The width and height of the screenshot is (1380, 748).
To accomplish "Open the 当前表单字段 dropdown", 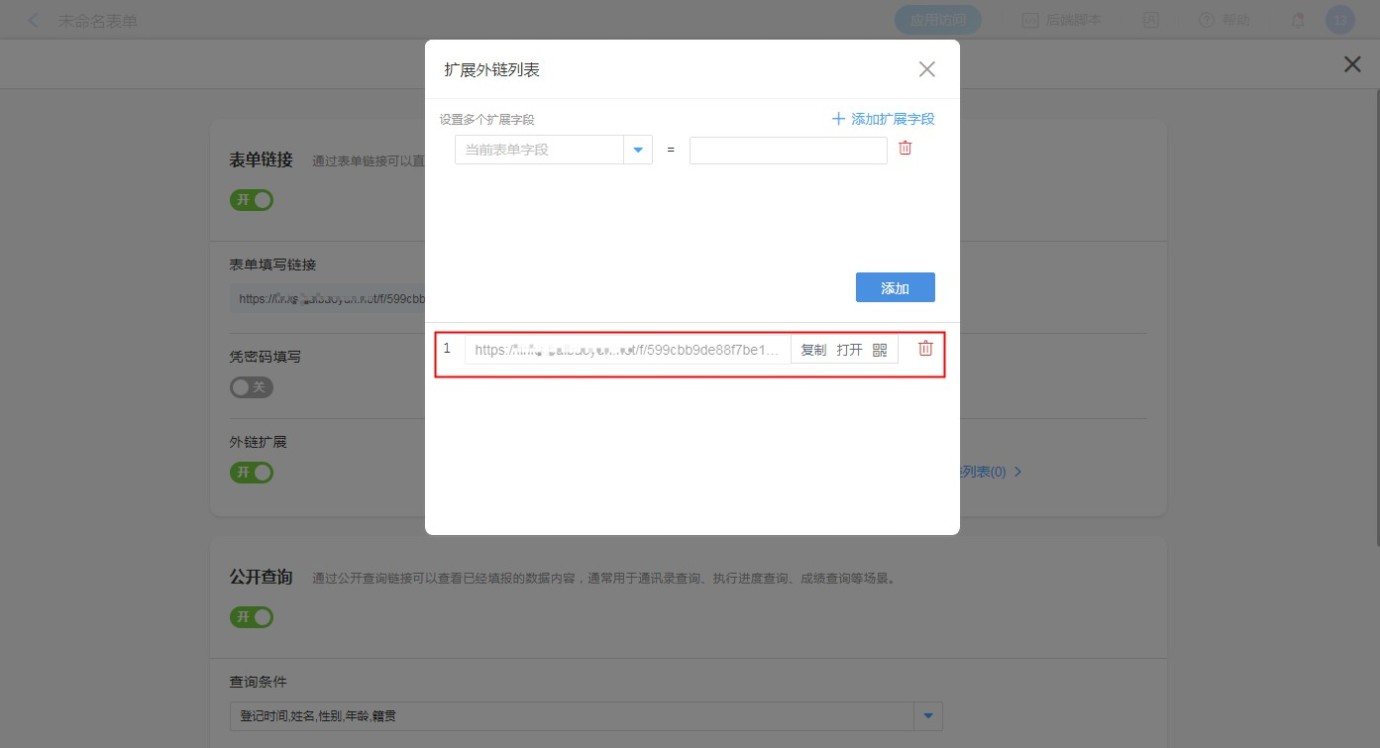I will coord(638,150).
